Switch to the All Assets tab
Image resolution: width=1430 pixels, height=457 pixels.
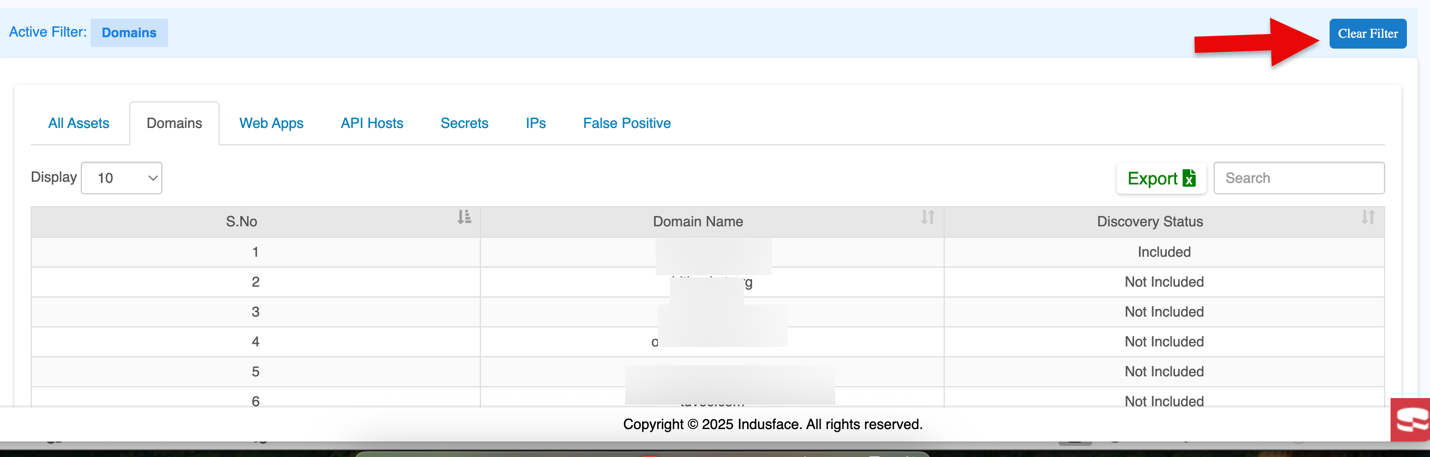coord(79,123)
